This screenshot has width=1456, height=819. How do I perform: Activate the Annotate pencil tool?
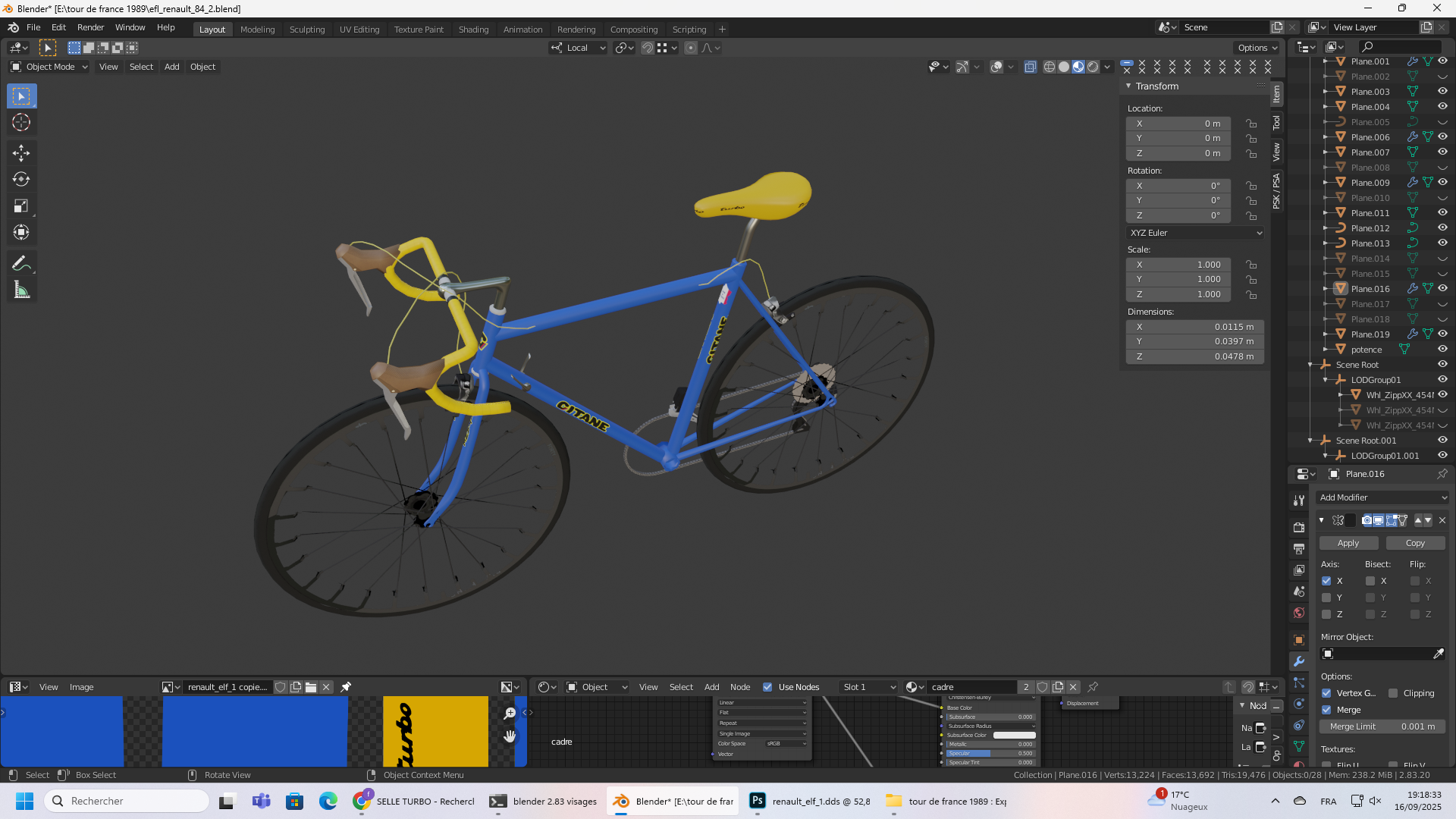pos(21,263)
